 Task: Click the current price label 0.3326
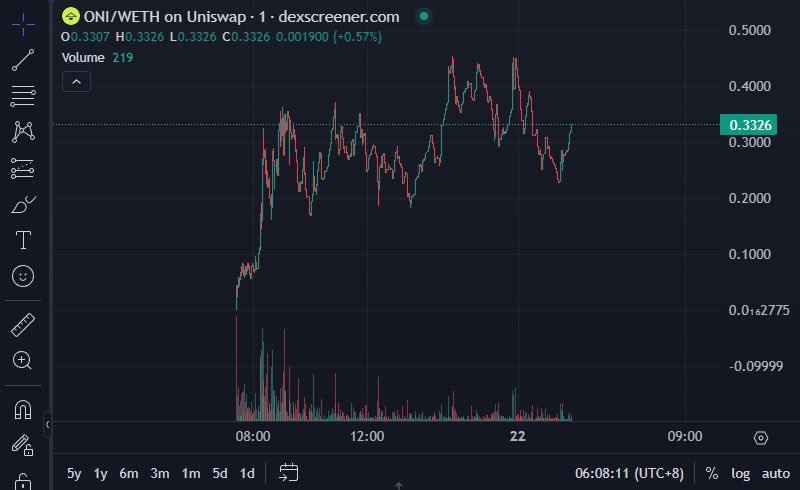748,125
